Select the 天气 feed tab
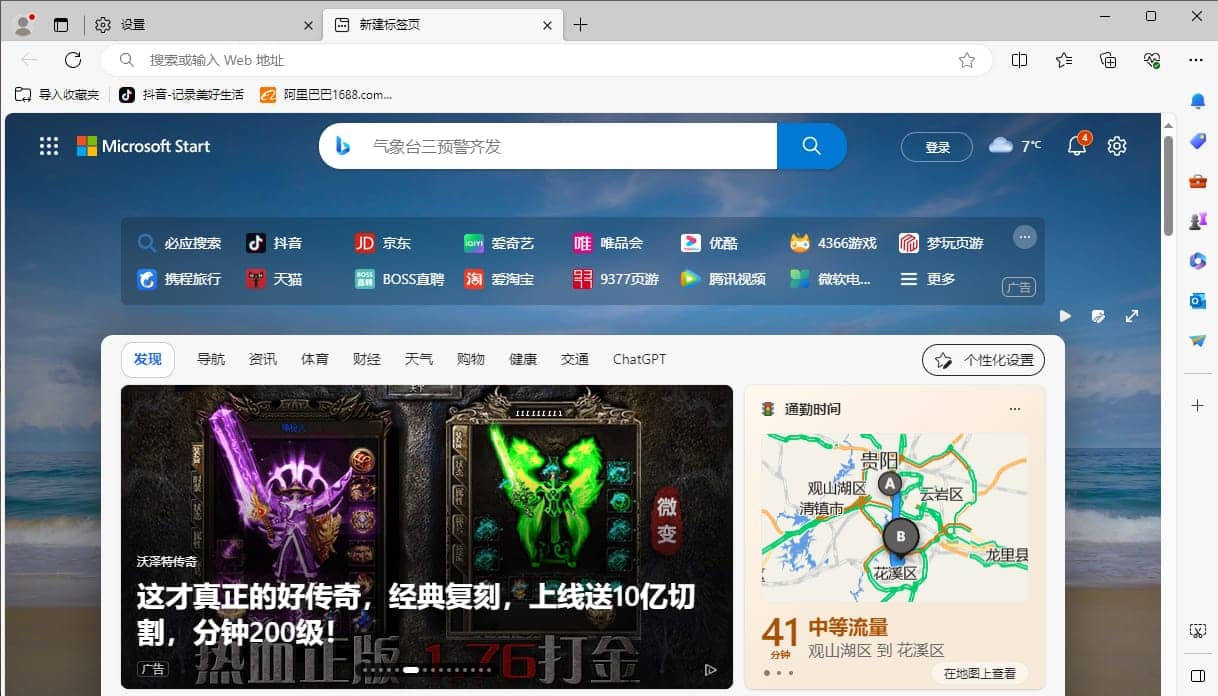This screenshot has width=1218, height=696. pyautogui.click(x=419, y=359)
